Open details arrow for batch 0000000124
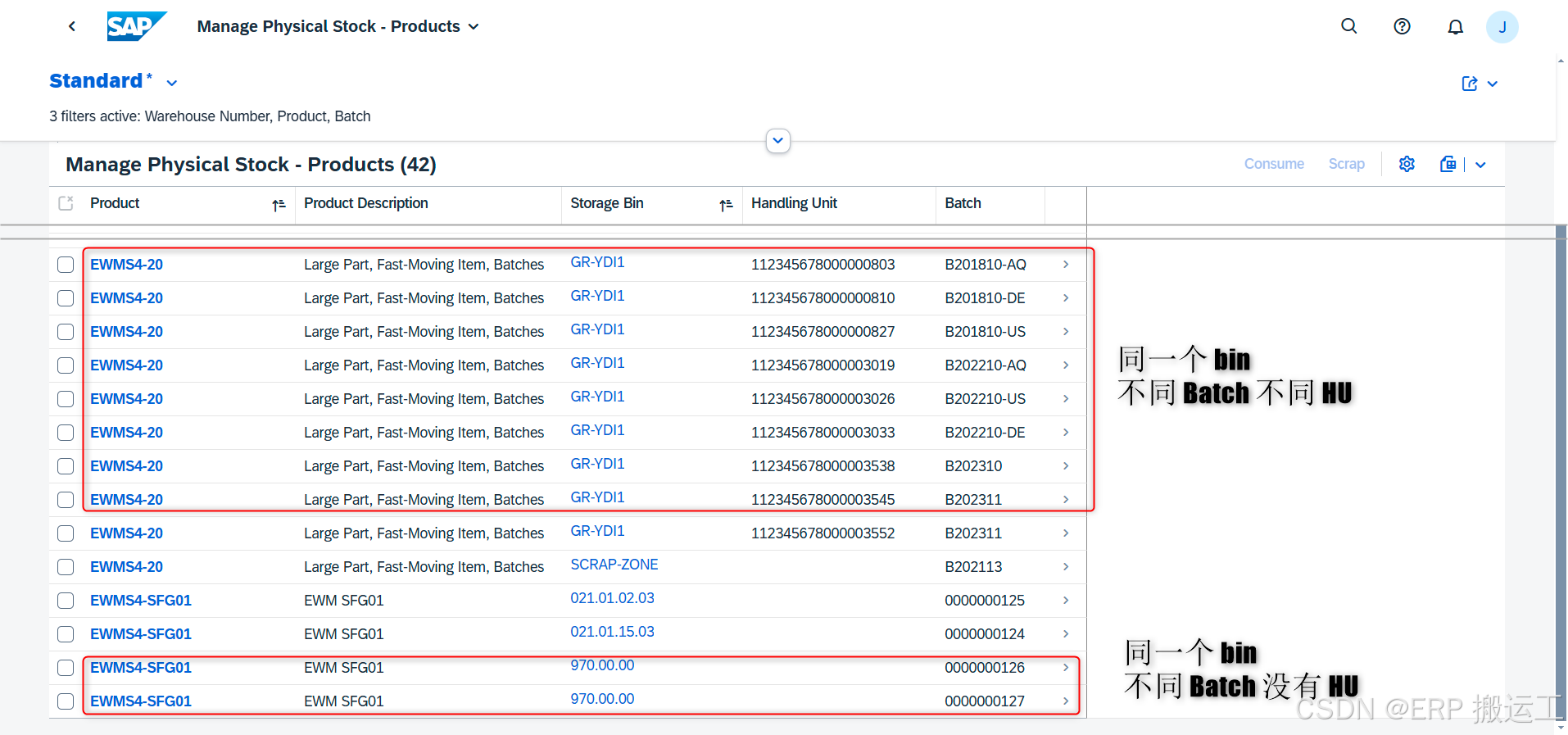The width and height of the screenshot is (1568, 735). coord(1066,633)
